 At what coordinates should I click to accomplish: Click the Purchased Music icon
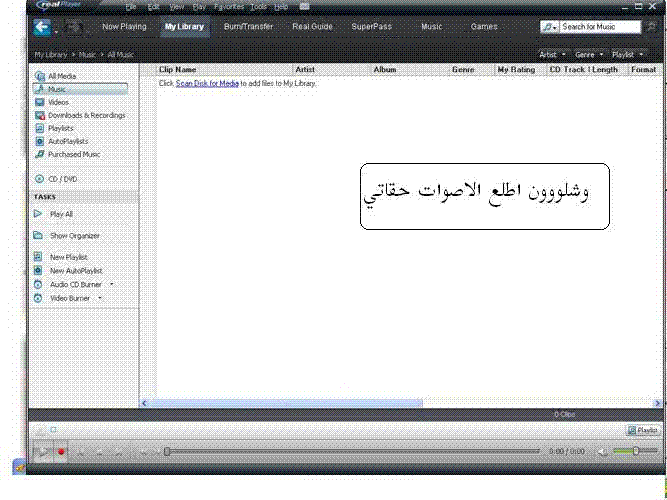coord(39,154)
